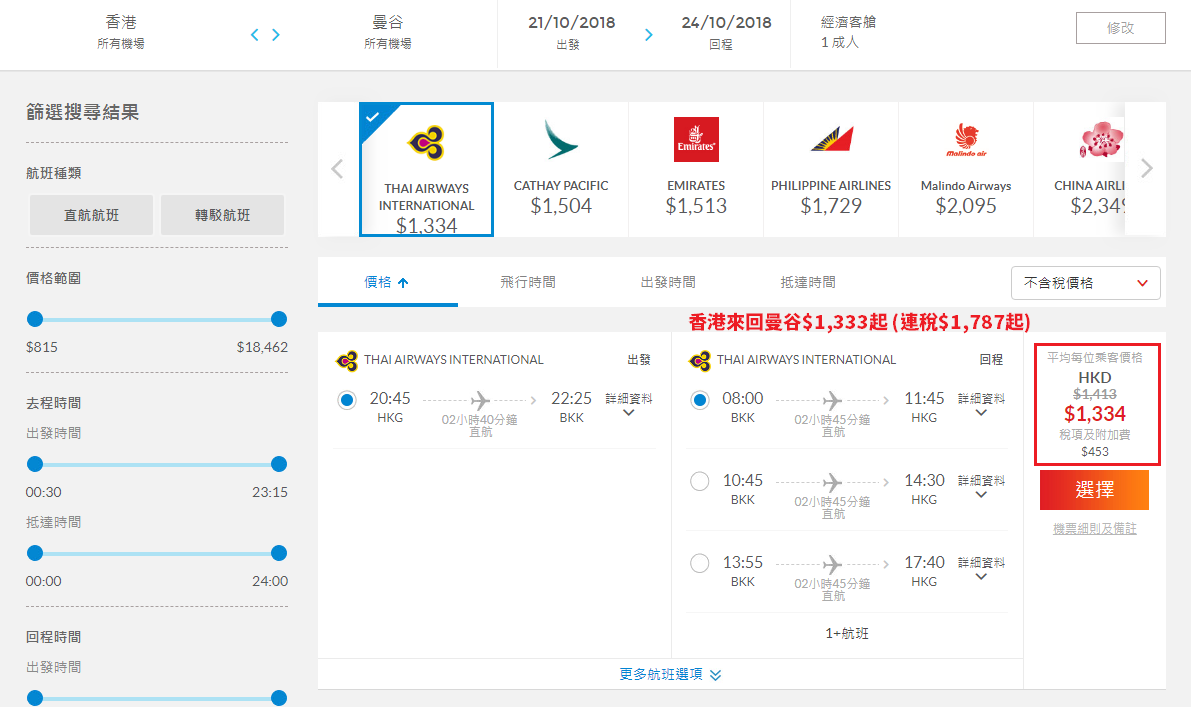
Task: Click the airplane icon on the 10:45 flight
Action: 832,481
